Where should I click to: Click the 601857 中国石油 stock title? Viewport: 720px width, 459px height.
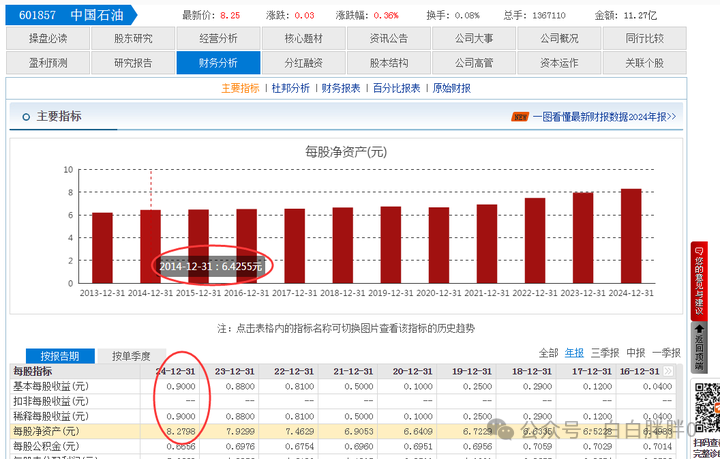coord(71,15)
